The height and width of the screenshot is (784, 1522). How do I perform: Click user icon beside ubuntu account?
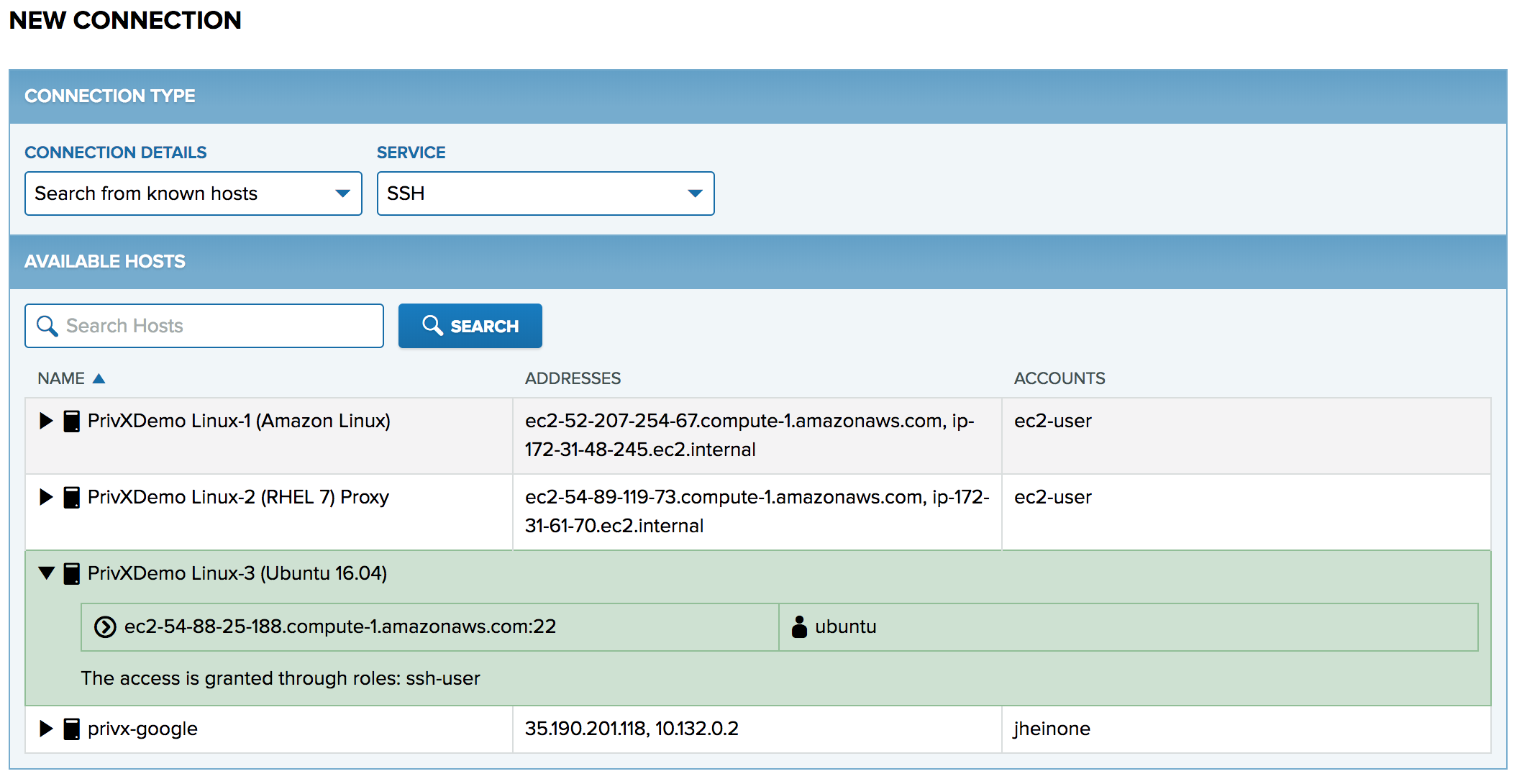tap(799, 626)
